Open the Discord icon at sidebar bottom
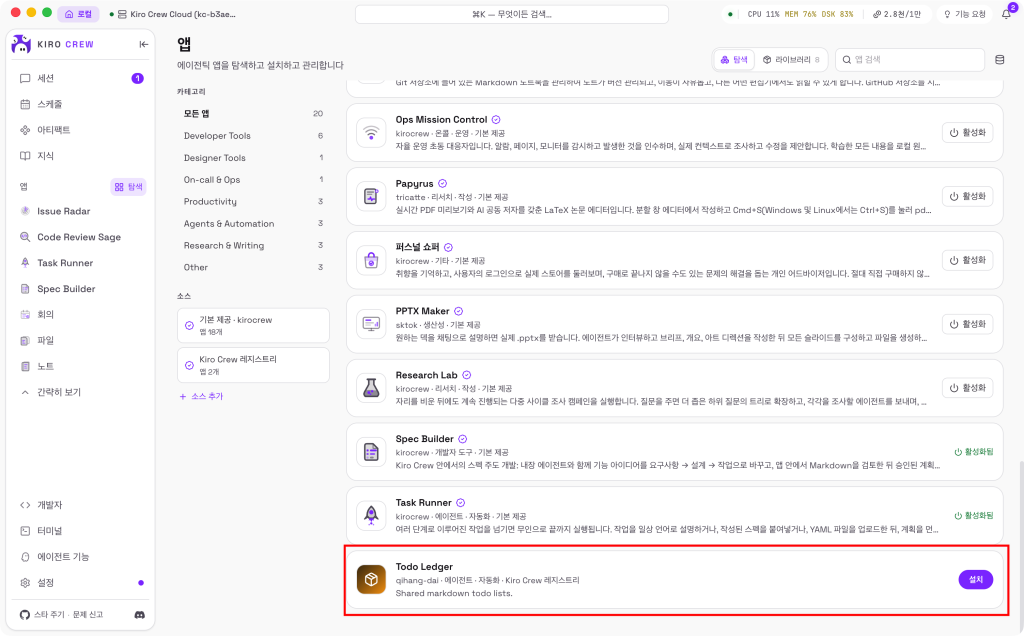Screen dimensions: 1024x636 point(140,614)
